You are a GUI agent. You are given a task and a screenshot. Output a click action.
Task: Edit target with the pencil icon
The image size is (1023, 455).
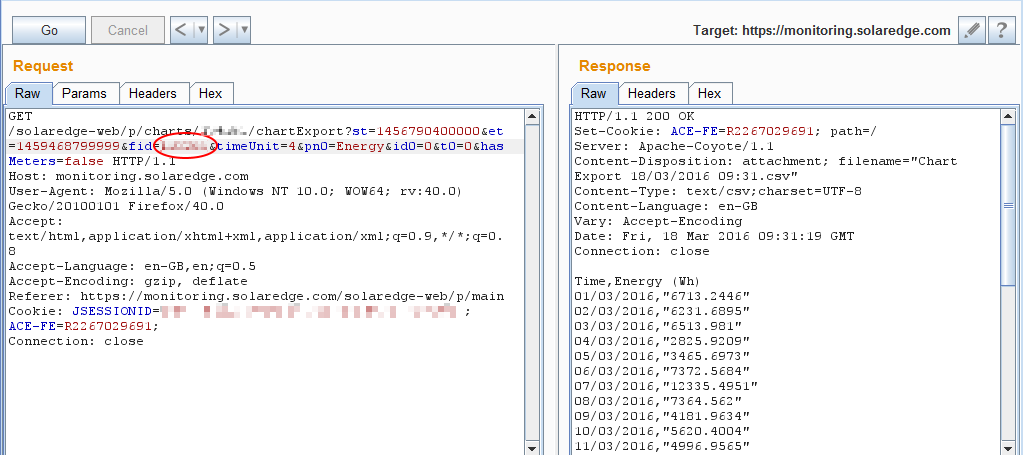[971, 30]
